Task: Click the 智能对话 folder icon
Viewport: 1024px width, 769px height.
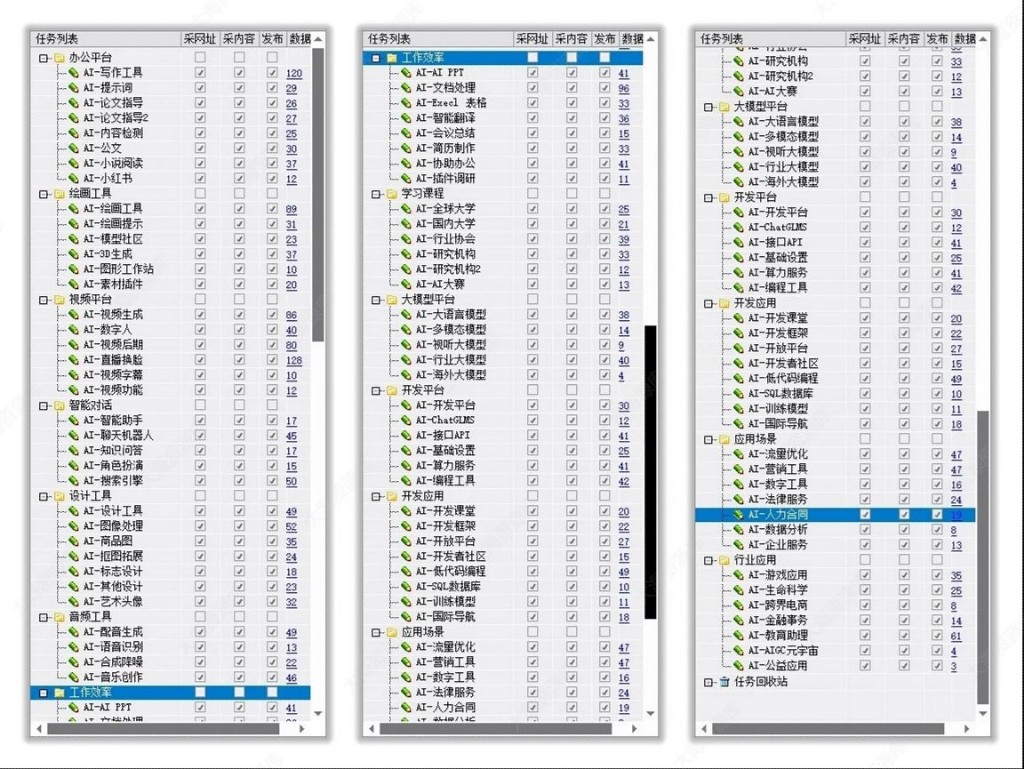Action: point(59,405)
